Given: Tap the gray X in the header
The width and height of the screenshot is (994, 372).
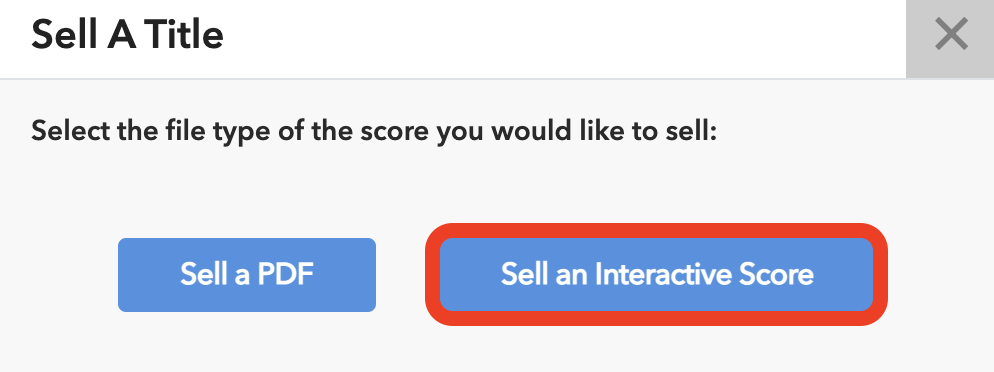Looking at the screenshot, I should tap(950, 35).
